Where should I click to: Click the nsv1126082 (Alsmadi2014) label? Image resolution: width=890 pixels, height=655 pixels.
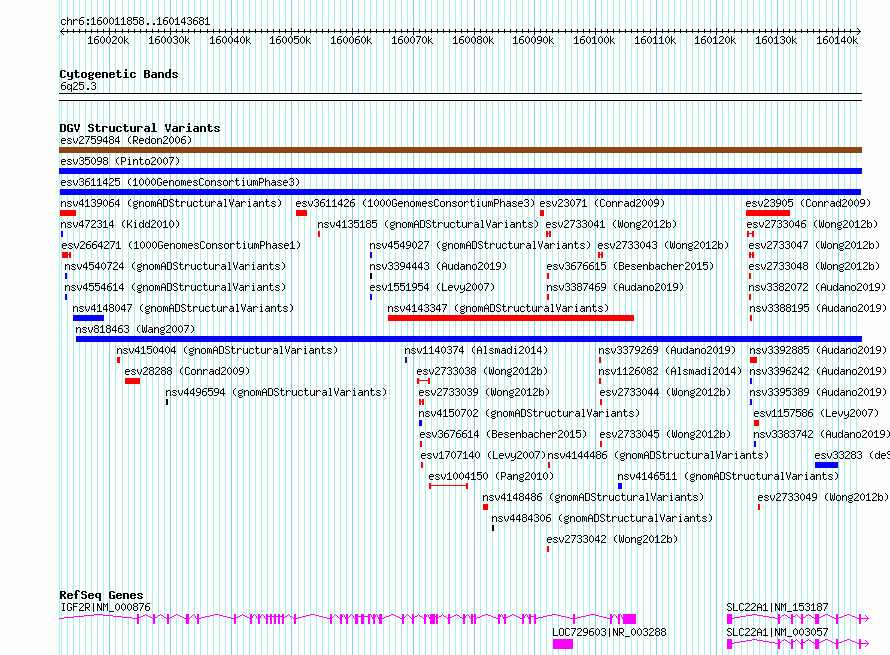point(670,371)
